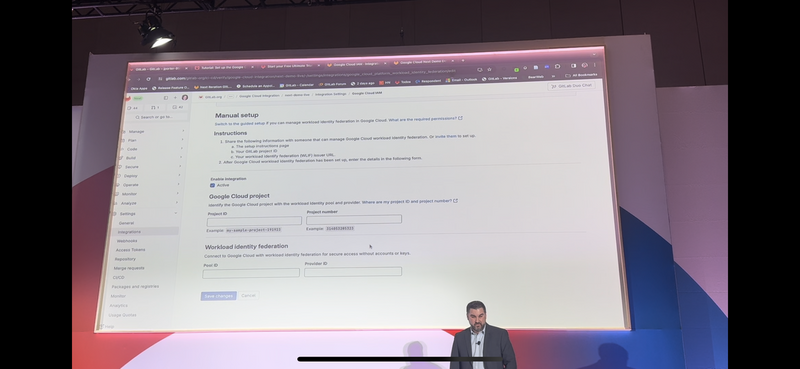This screenshot has width=800, height=369.
Task: Focus the Provider ID input field
Action: point(353,272)
